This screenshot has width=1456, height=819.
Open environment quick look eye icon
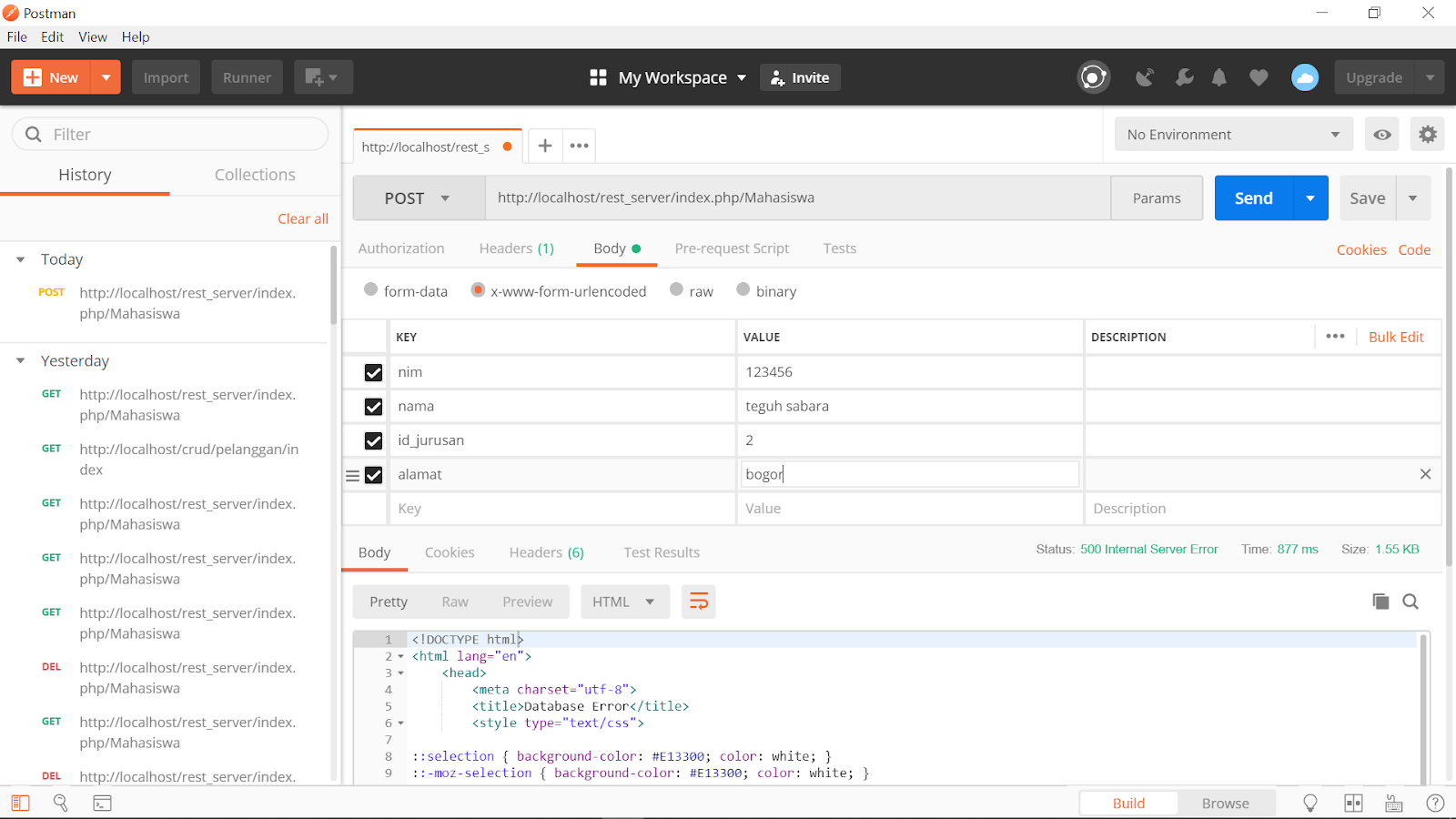pos(1382,135)
